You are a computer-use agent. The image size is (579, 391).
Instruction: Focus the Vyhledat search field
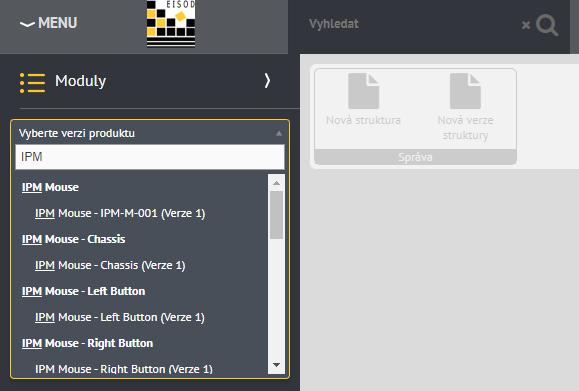(410, 24)
